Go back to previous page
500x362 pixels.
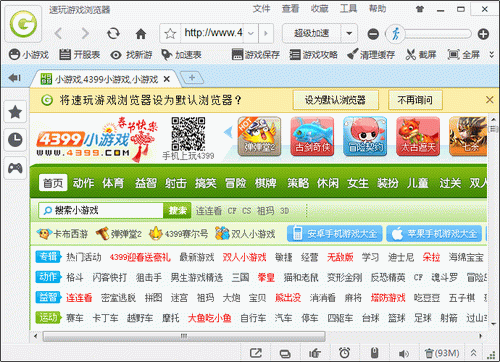point(59,33)
